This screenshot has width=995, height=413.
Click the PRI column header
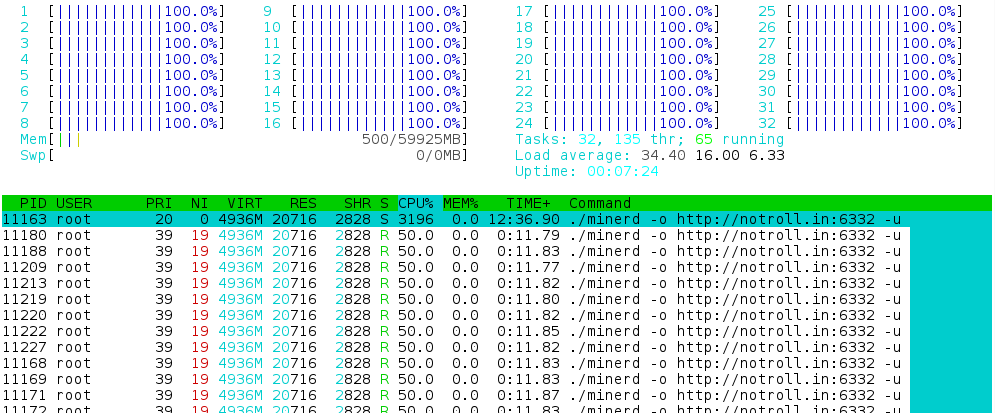[x=159, y=203]
